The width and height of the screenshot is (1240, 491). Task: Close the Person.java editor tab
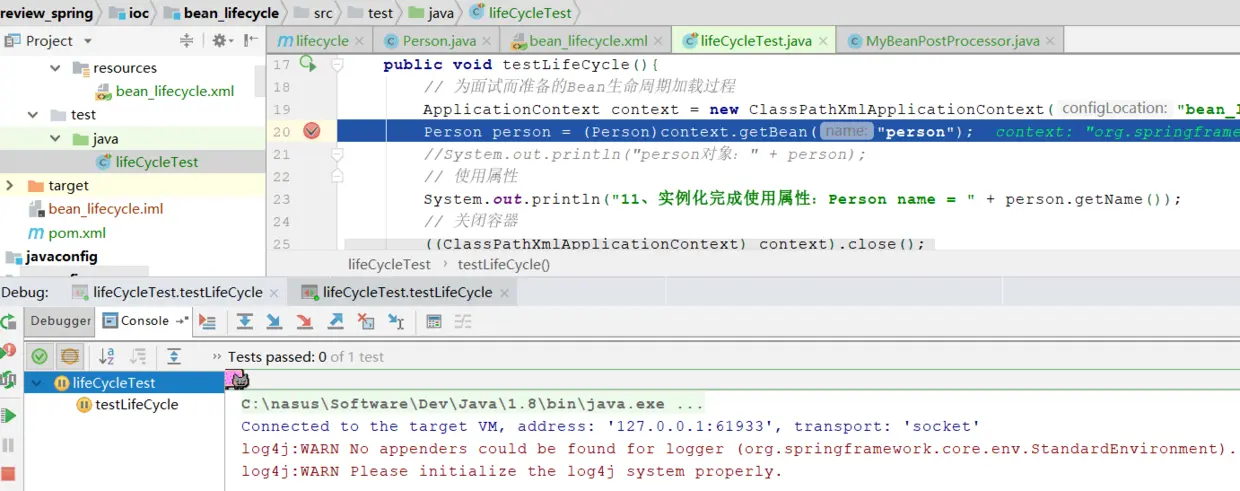click(x=487, y=41)
